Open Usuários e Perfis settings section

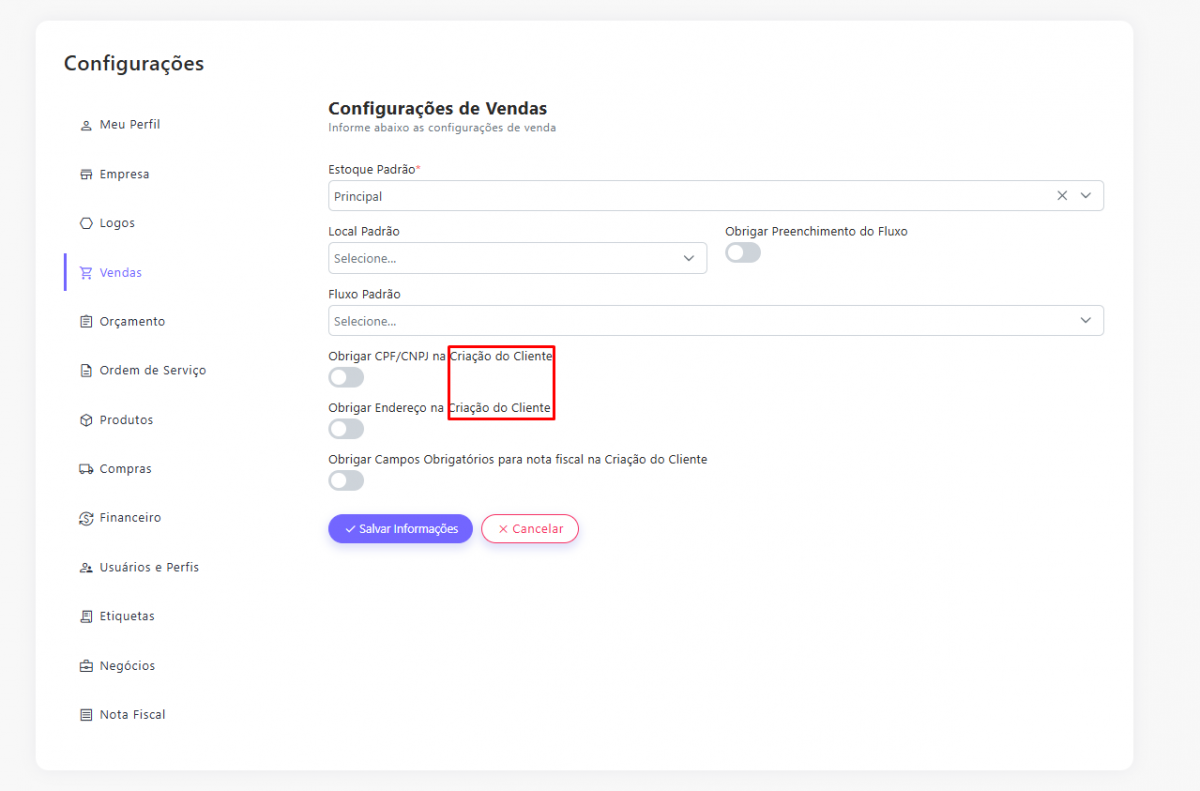(149, 567)
